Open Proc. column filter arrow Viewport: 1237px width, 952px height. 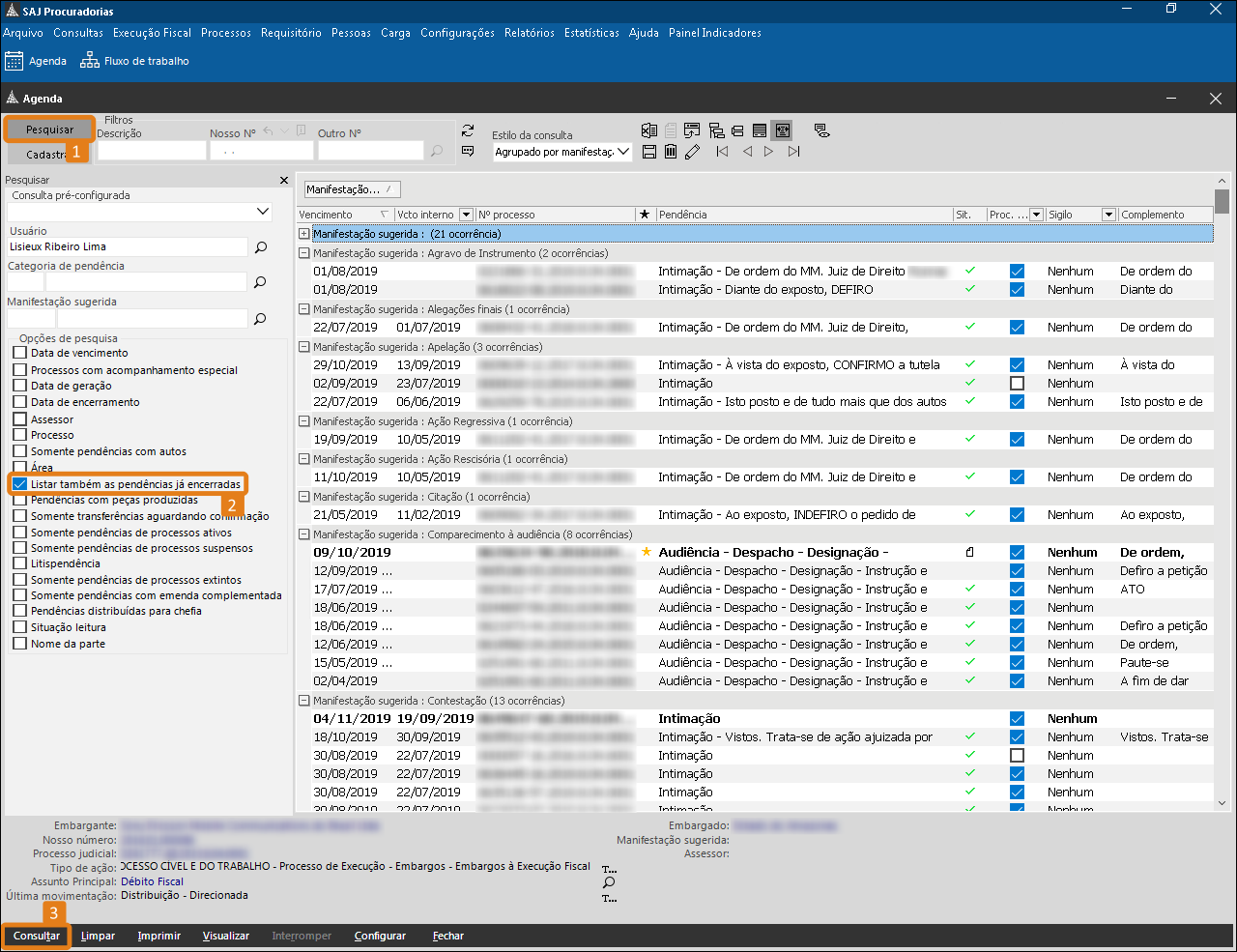(1037, 215)
